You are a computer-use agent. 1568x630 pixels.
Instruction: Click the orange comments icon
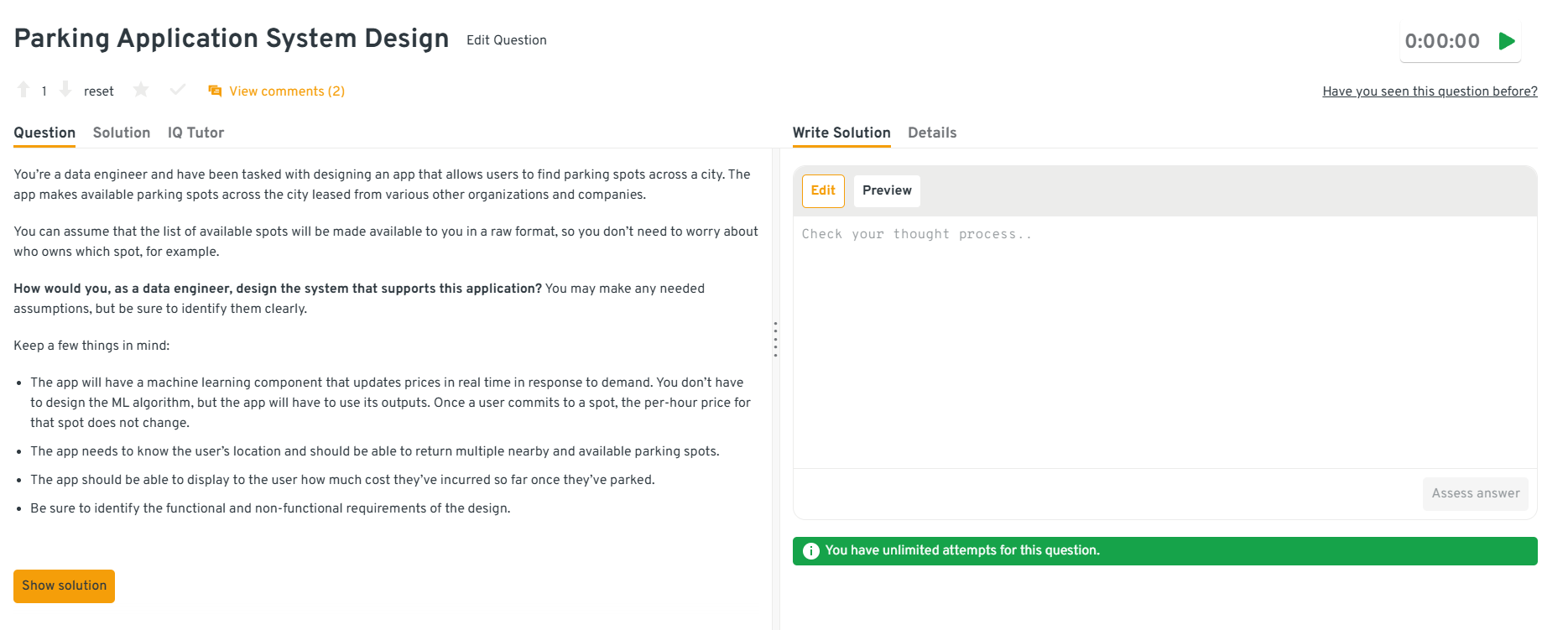pyautogui.click(x=215, y=91)
